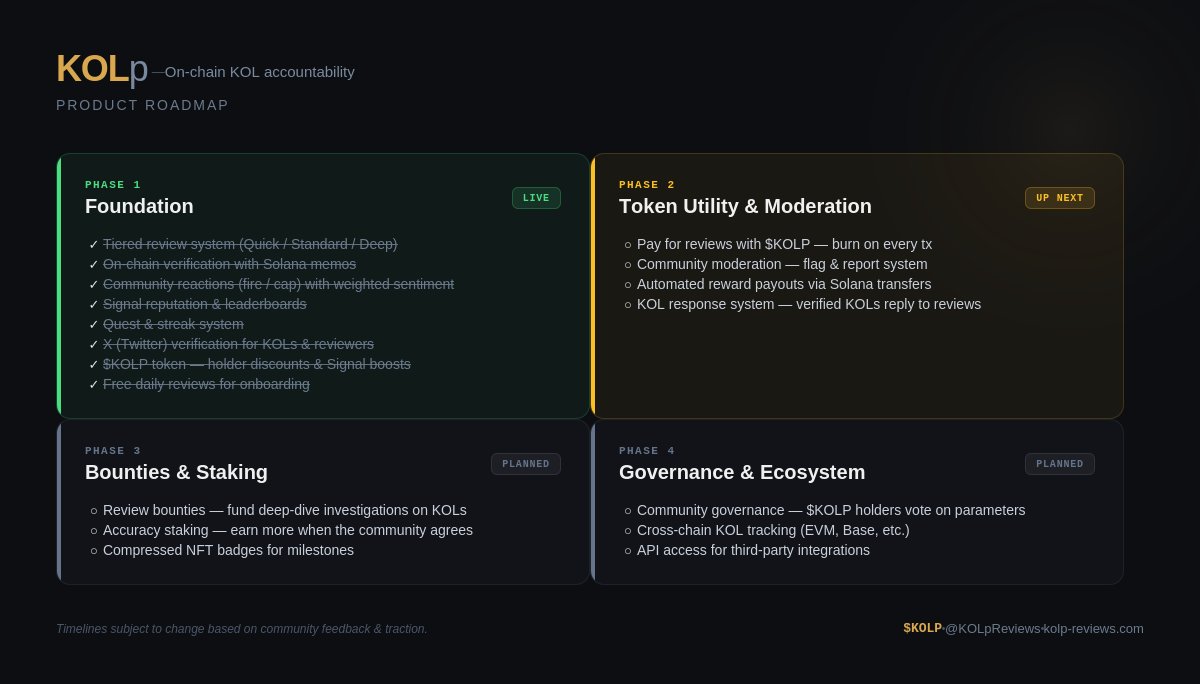Click 'Community moderation — flag & report system'
This screenshot has width=1200, height=684.
tap(782, 264)
